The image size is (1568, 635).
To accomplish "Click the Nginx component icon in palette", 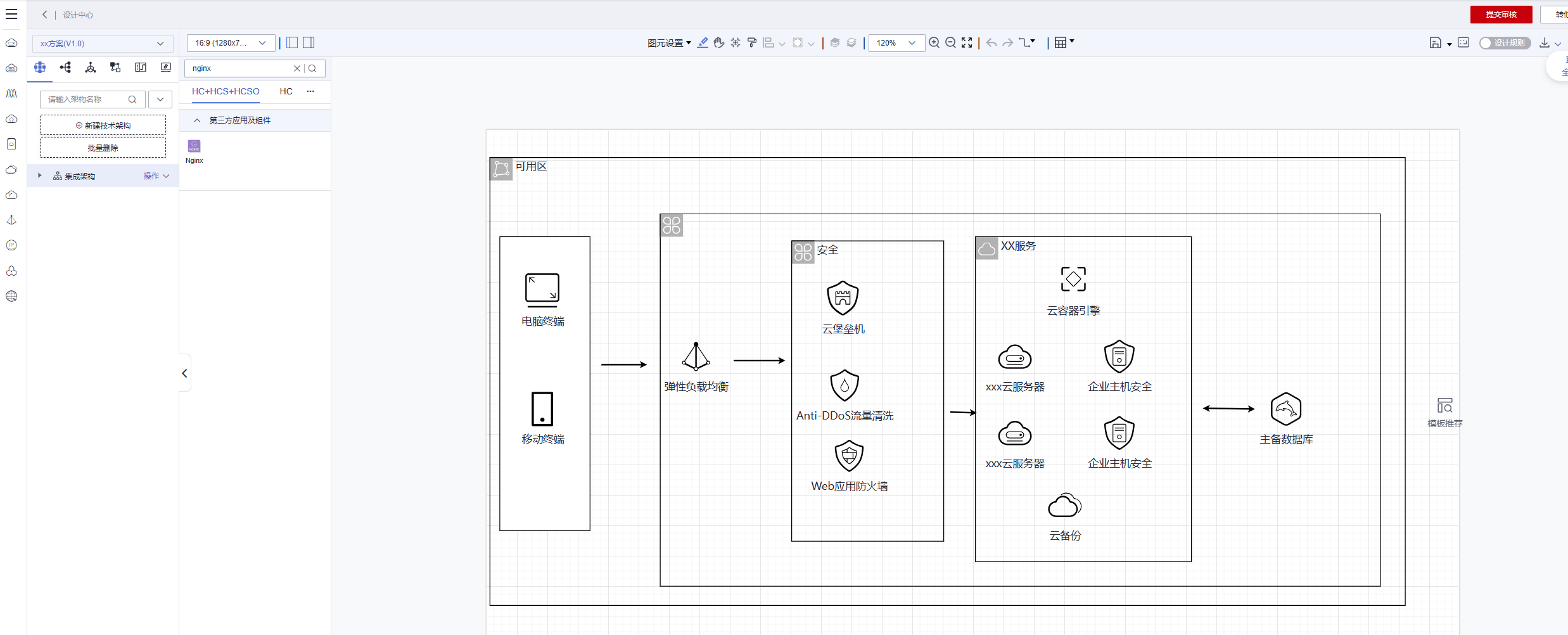I will (x=194, y=146).
